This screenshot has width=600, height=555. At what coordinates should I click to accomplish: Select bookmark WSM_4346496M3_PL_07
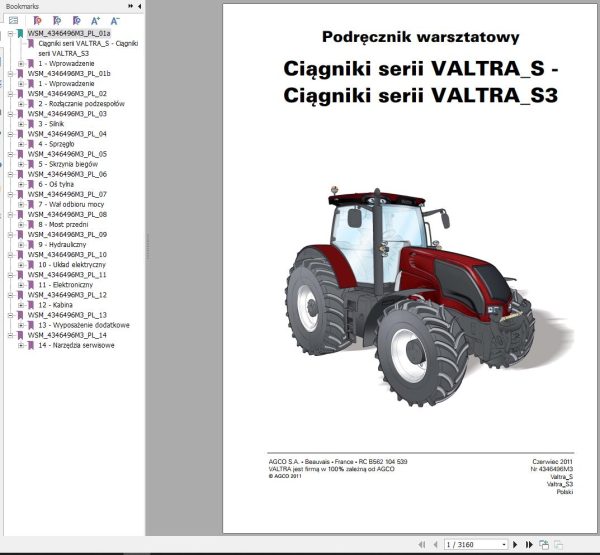67,194
